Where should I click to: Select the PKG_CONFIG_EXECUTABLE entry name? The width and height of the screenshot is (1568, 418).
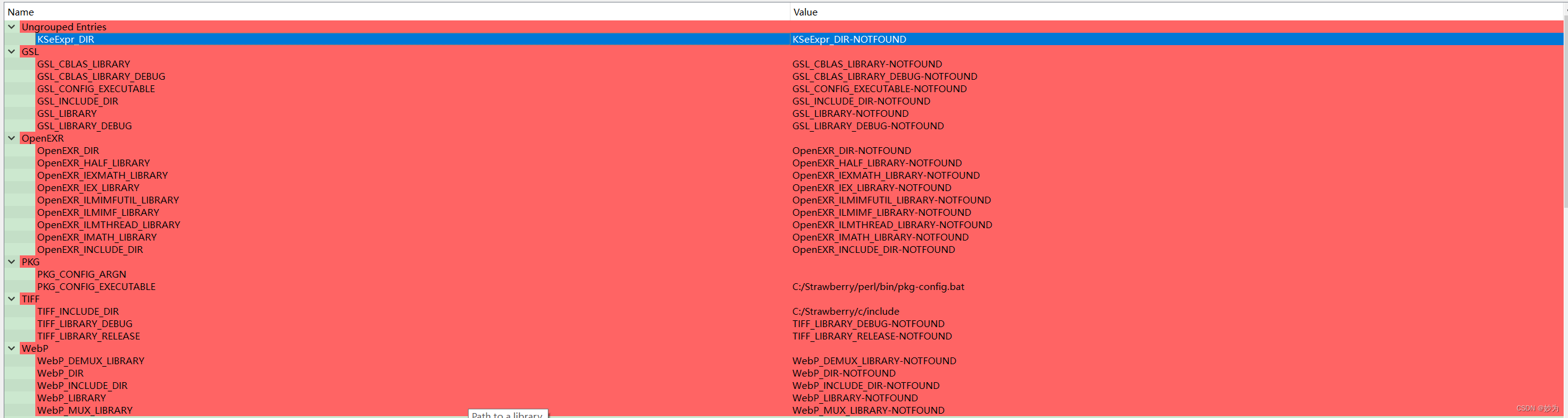96,287
